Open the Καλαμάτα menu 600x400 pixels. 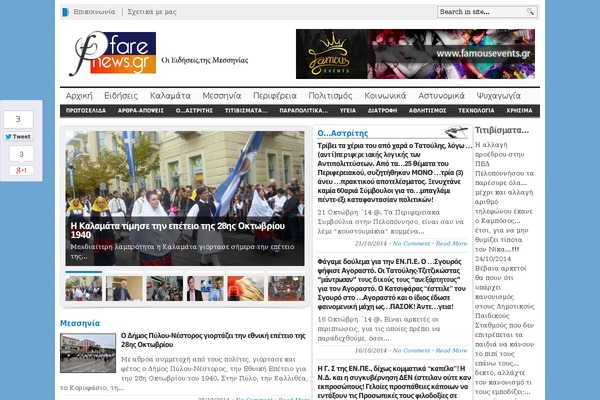click(170, 96)
